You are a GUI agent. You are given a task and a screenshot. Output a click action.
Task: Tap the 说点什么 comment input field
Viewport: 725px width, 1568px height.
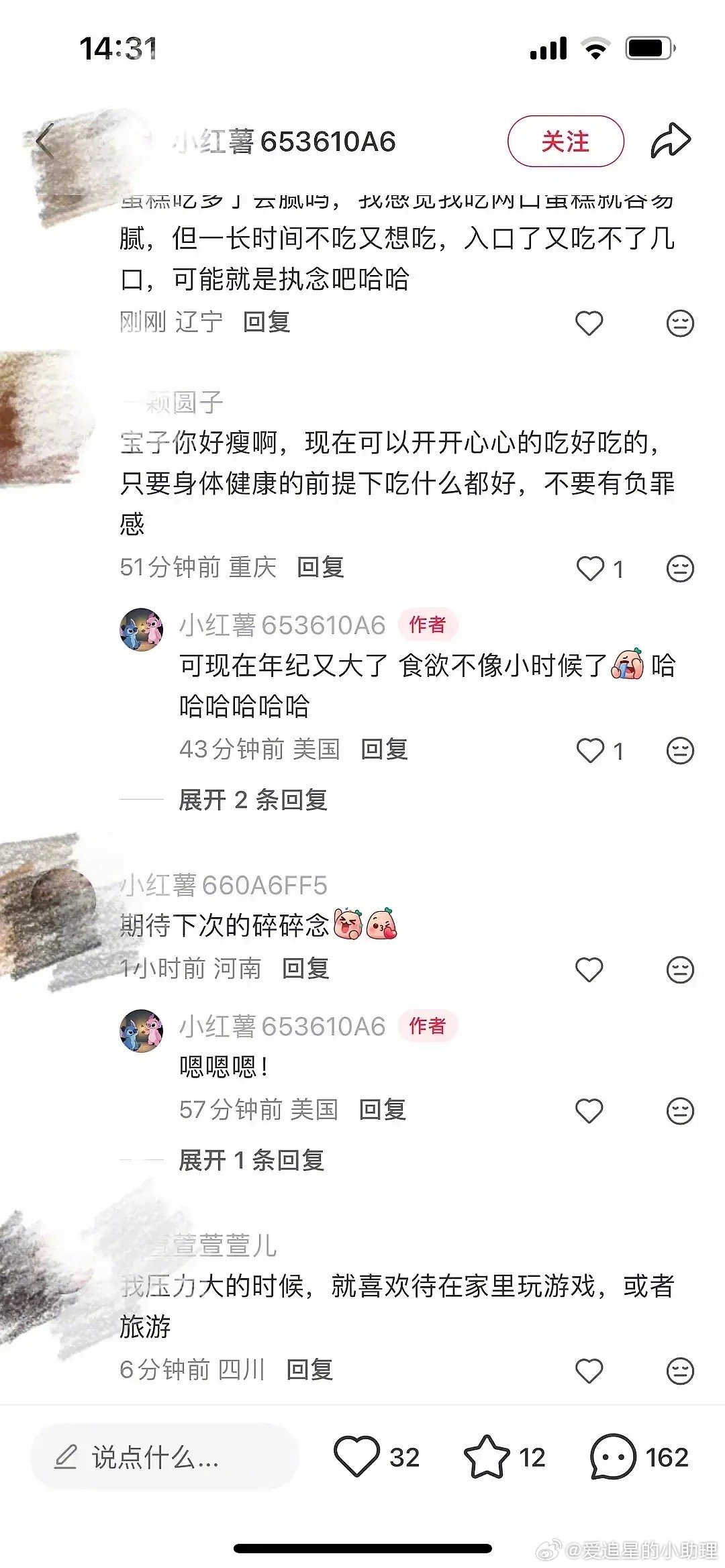[164, 1457]
